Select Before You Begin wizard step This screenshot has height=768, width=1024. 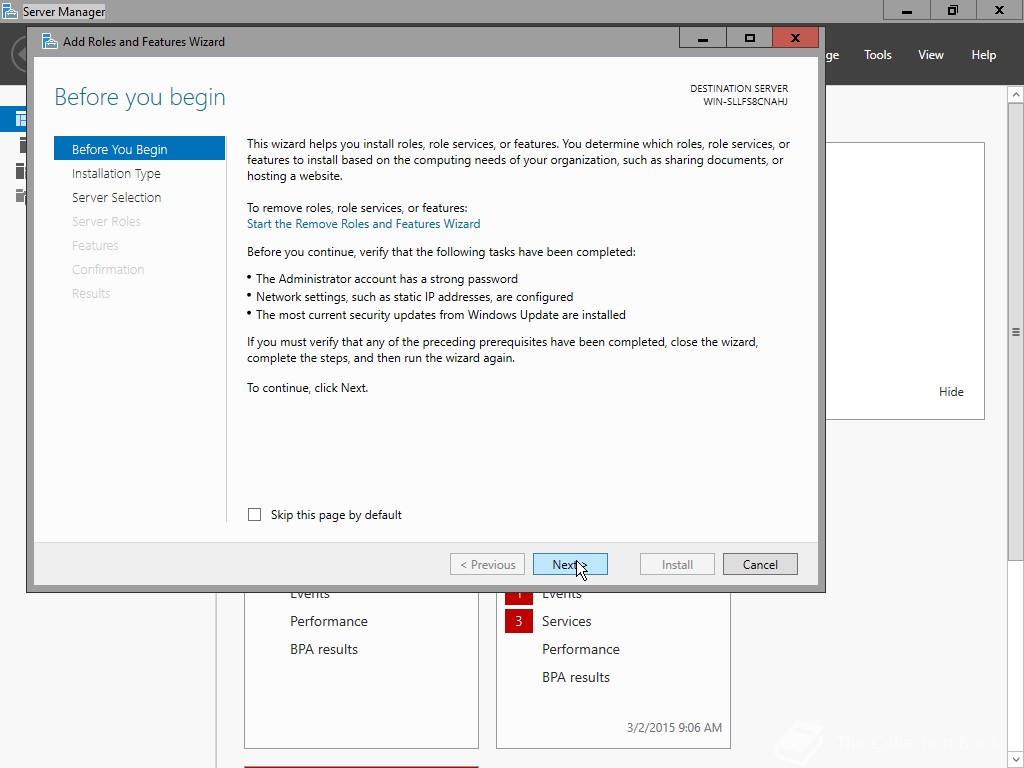point(139,149)
